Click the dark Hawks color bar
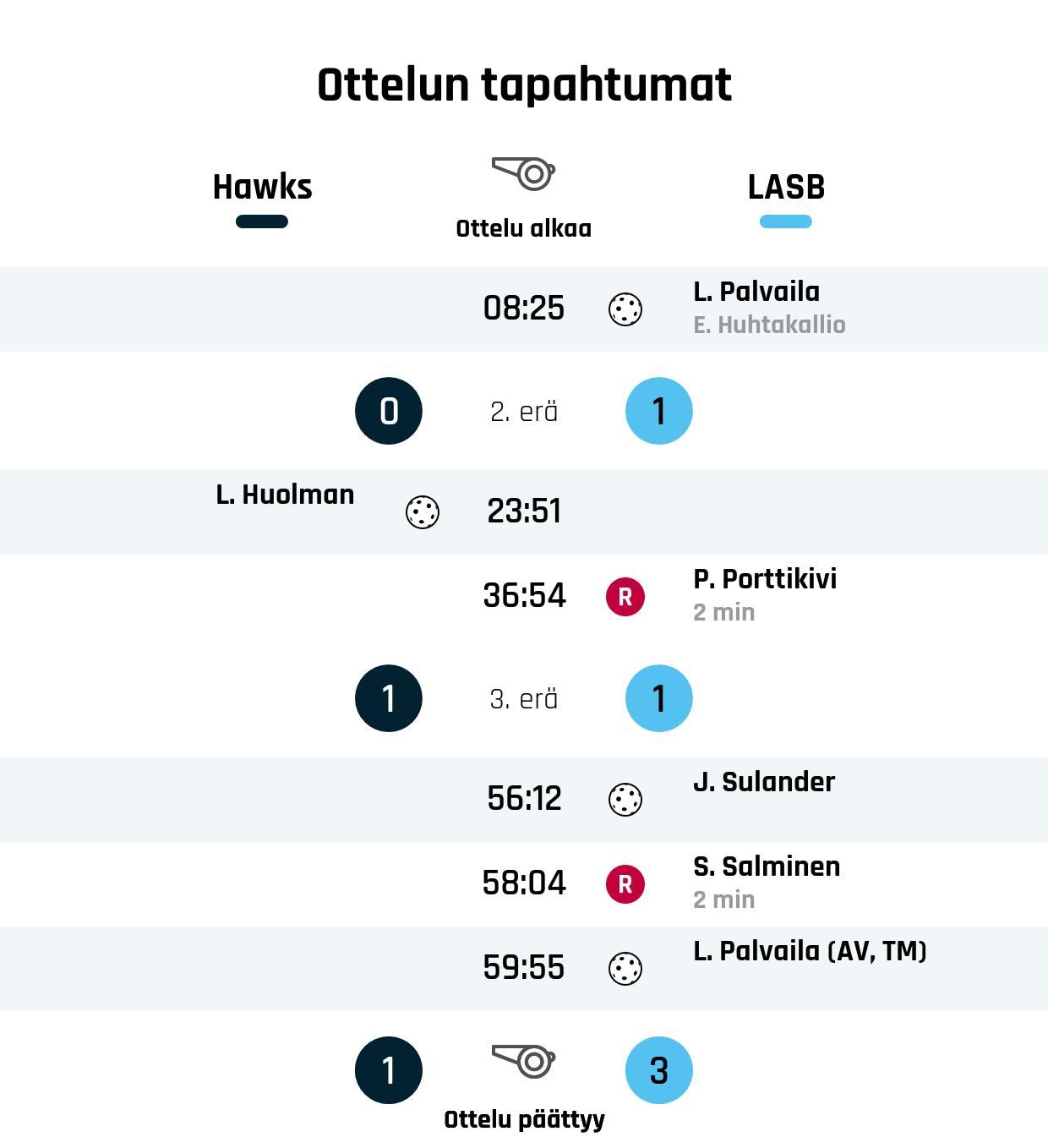 (x=262, y=221)
